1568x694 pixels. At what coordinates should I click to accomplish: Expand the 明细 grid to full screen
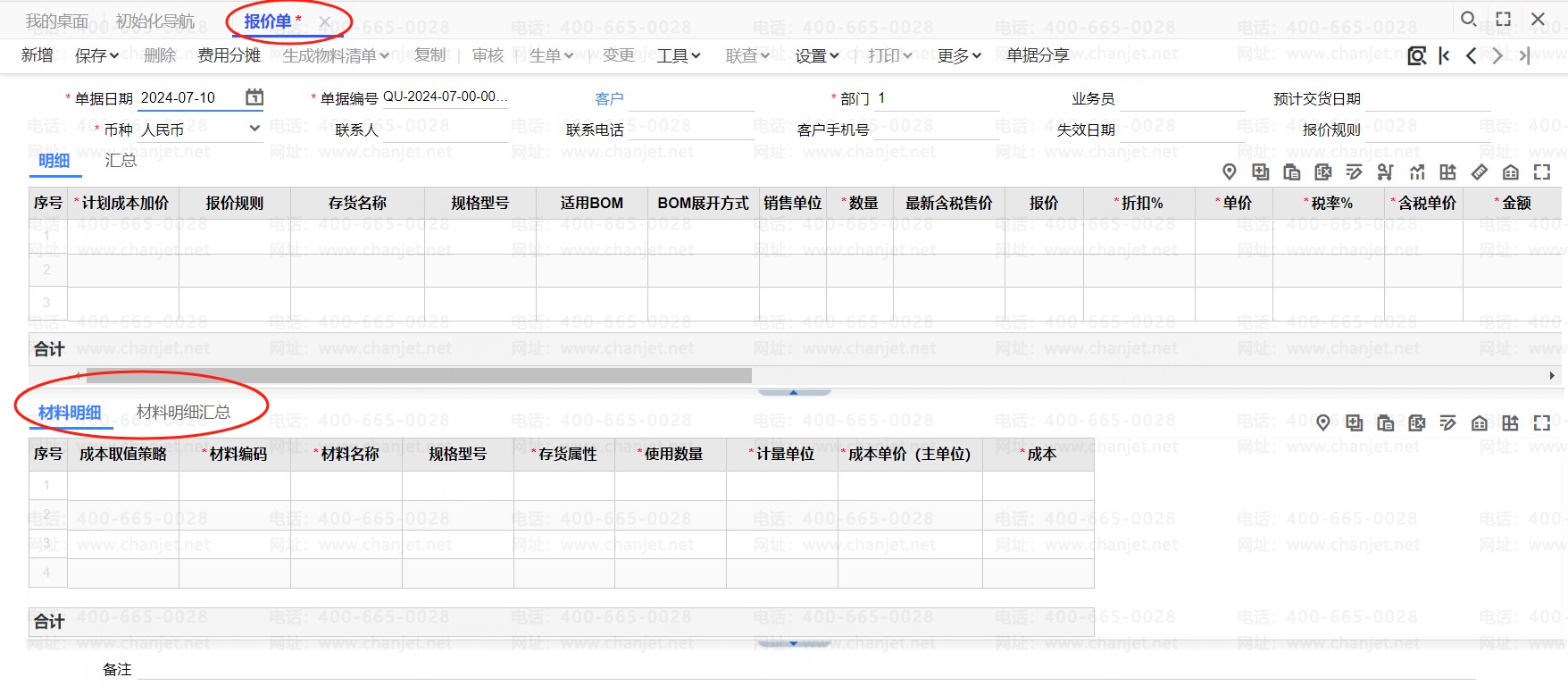point(1542,172)
